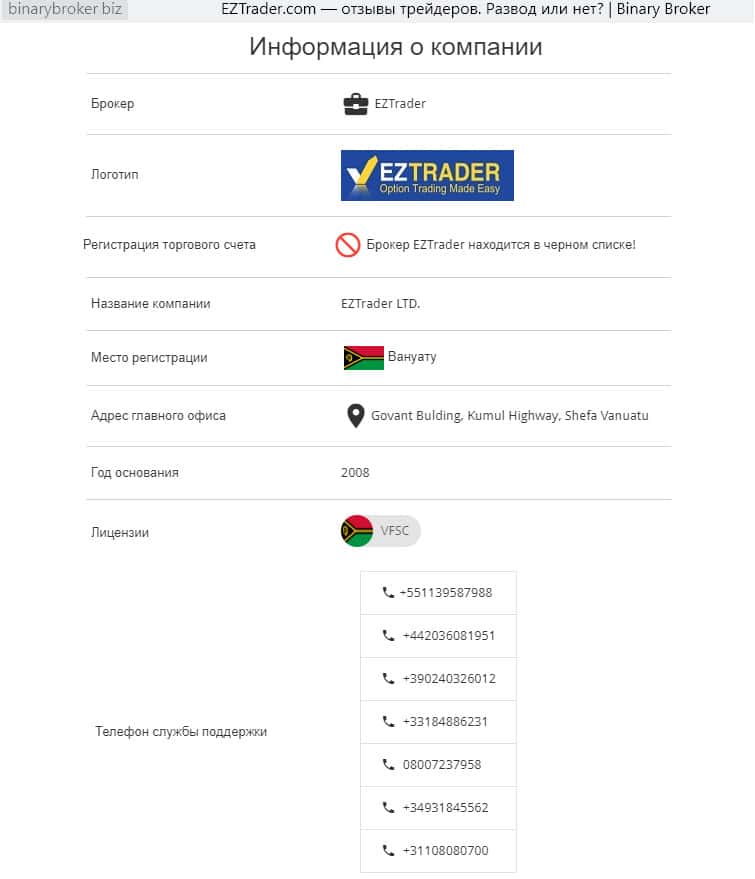Screen dimensions: 755x879
Task: Click the phone icon beside 08007237958
Action: pos(388,765)
